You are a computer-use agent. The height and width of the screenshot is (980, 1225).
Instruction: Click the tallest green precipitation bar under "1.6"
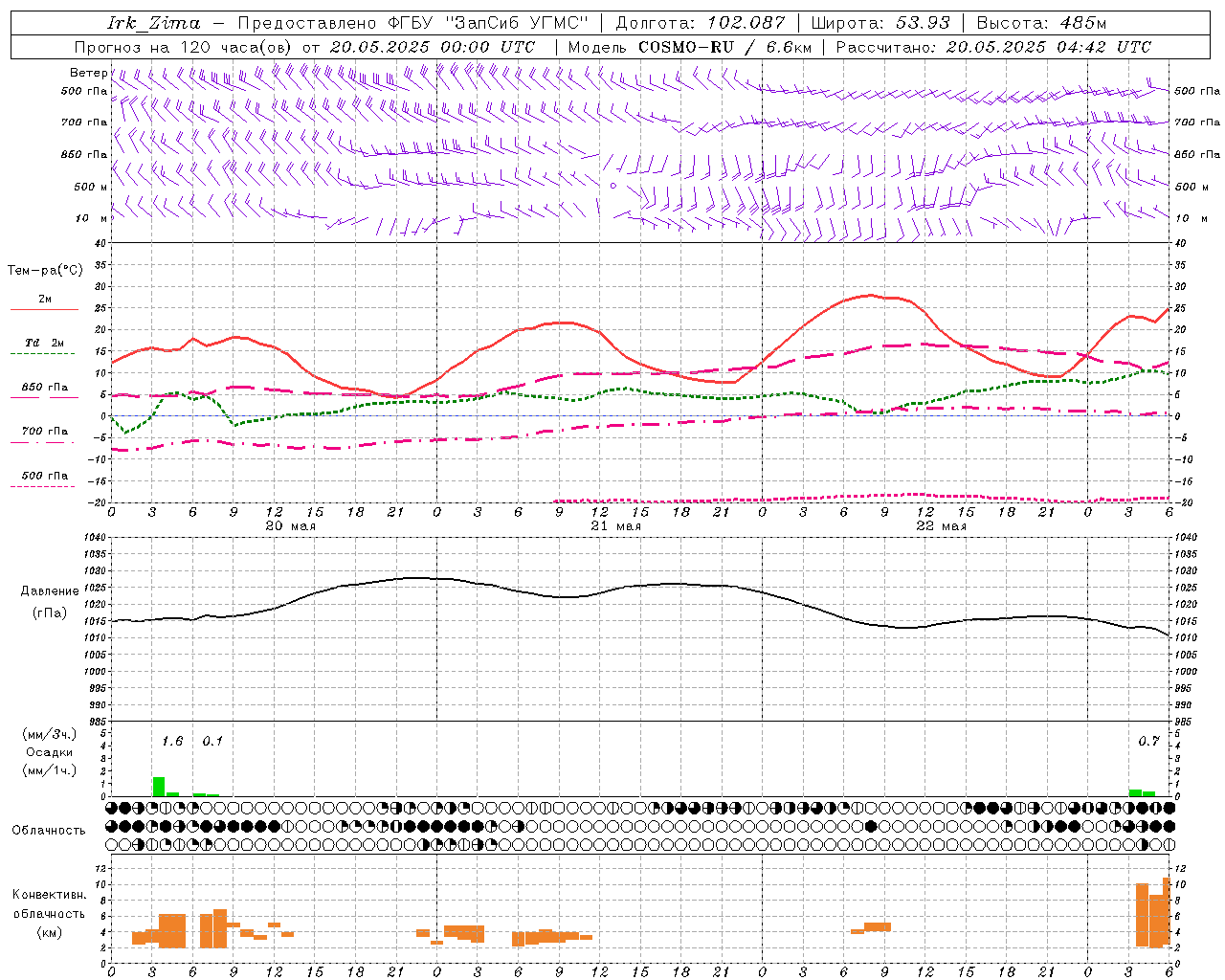[x=159, y=787]
